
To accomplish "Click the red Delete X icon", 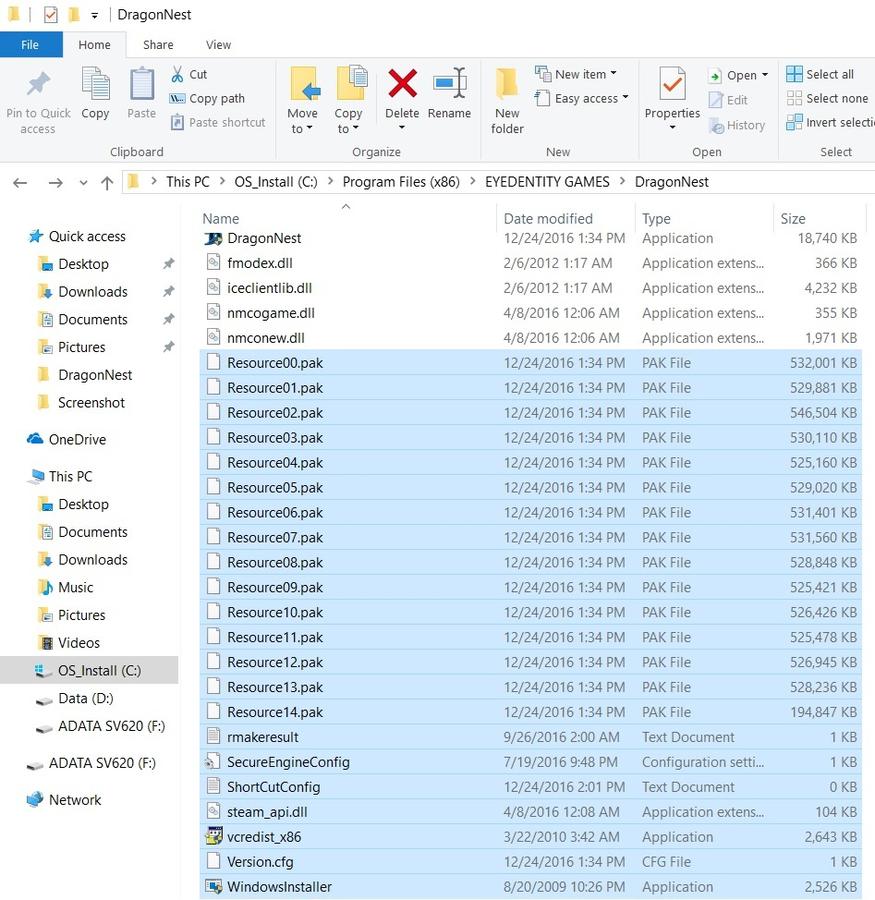I will 402,84.
